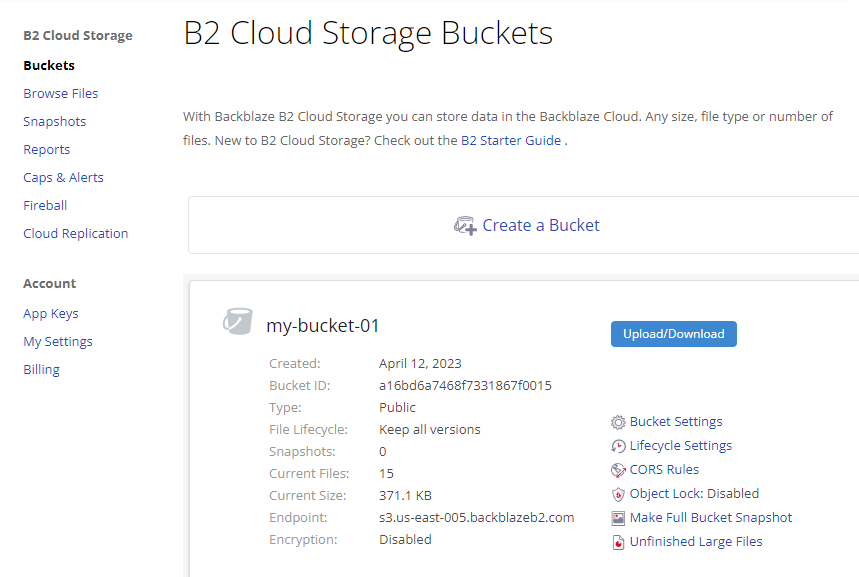The image size is (859, 577).
Task: Open Browse Files in the sidebar
Action: click(x=61, y=94)
